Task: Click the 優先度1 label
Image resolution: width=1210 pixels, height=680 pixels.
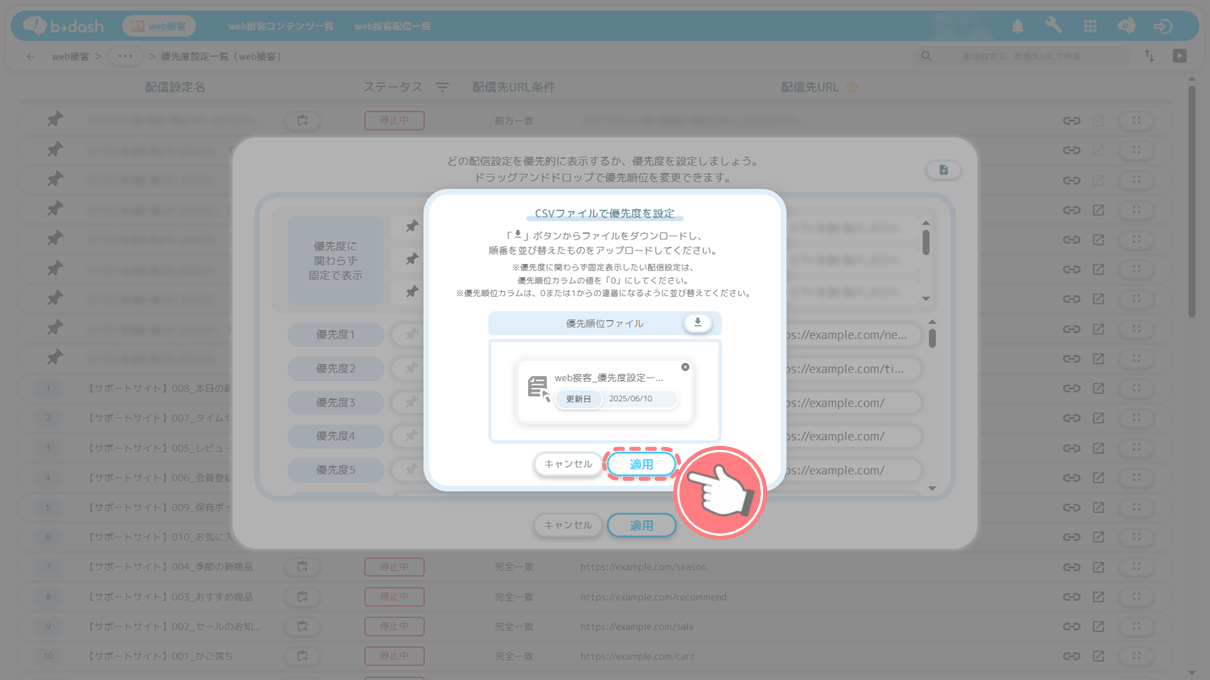Action: (336, 335)
